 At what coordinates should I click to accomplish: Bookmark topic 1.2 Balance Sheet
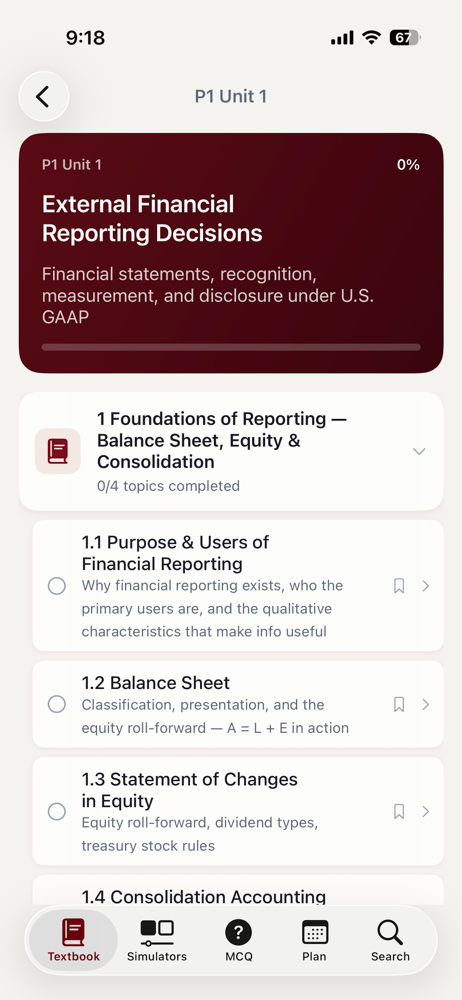(x=399, y=704)
